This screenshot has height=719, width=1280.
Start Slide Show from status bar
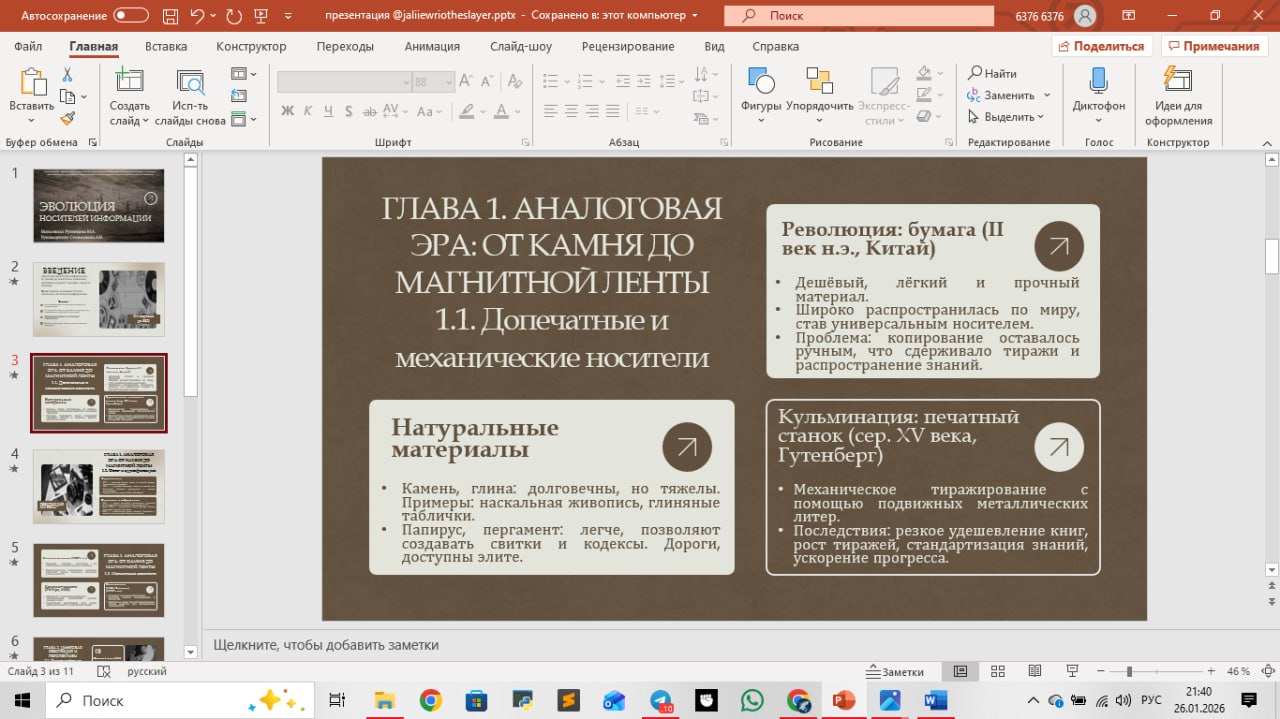[1071, 671]
